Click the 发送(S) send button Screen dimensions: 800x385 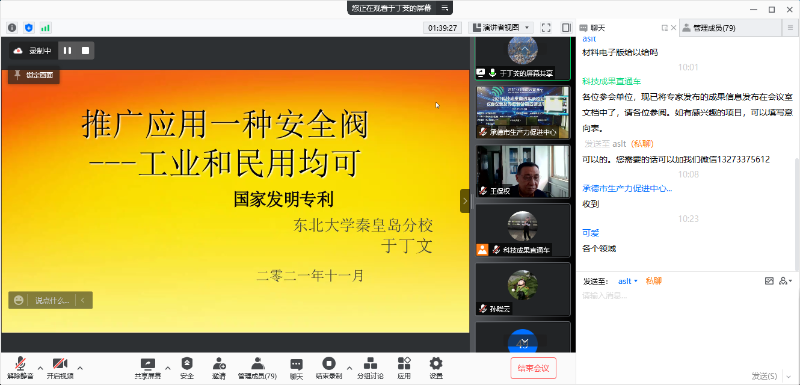point(765,376)
